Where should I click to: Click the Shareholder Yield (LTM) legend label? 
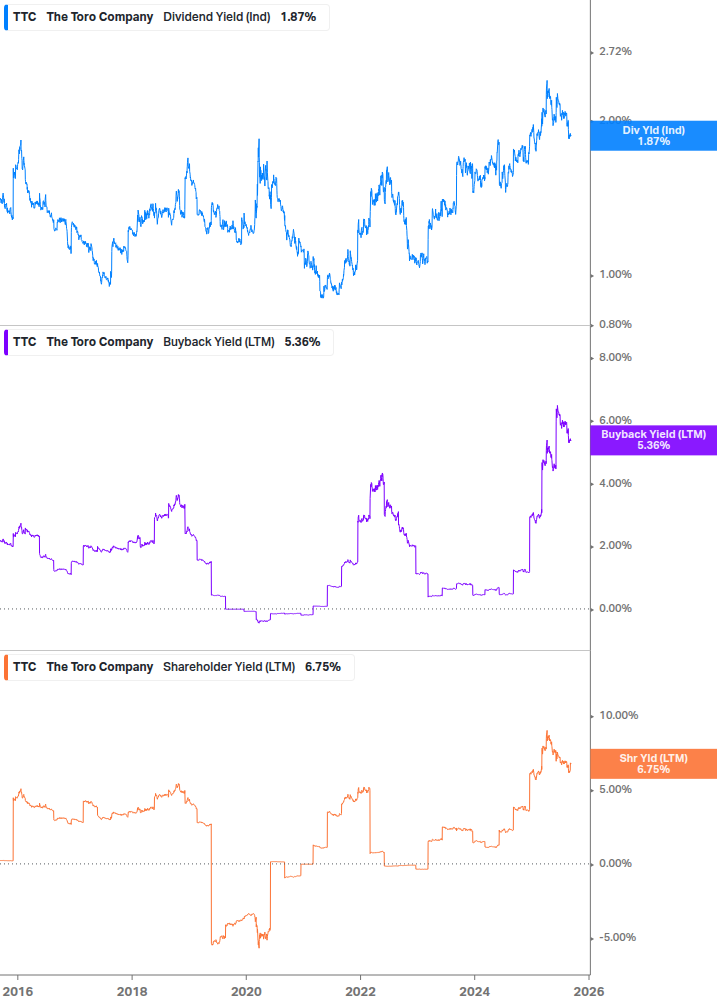click(229, 667)
